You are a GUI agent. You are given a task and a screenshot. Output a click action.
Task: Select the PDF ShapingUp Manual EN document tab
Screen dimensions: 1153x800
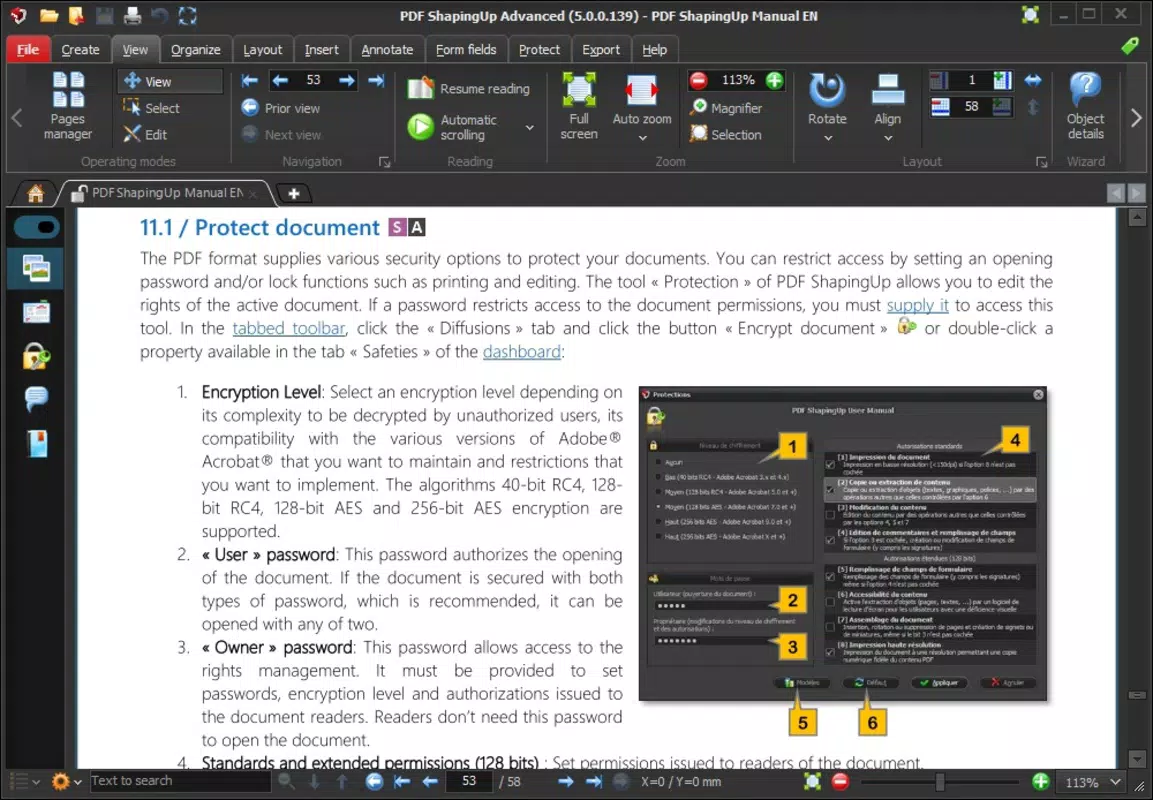(x=167, y=193)
